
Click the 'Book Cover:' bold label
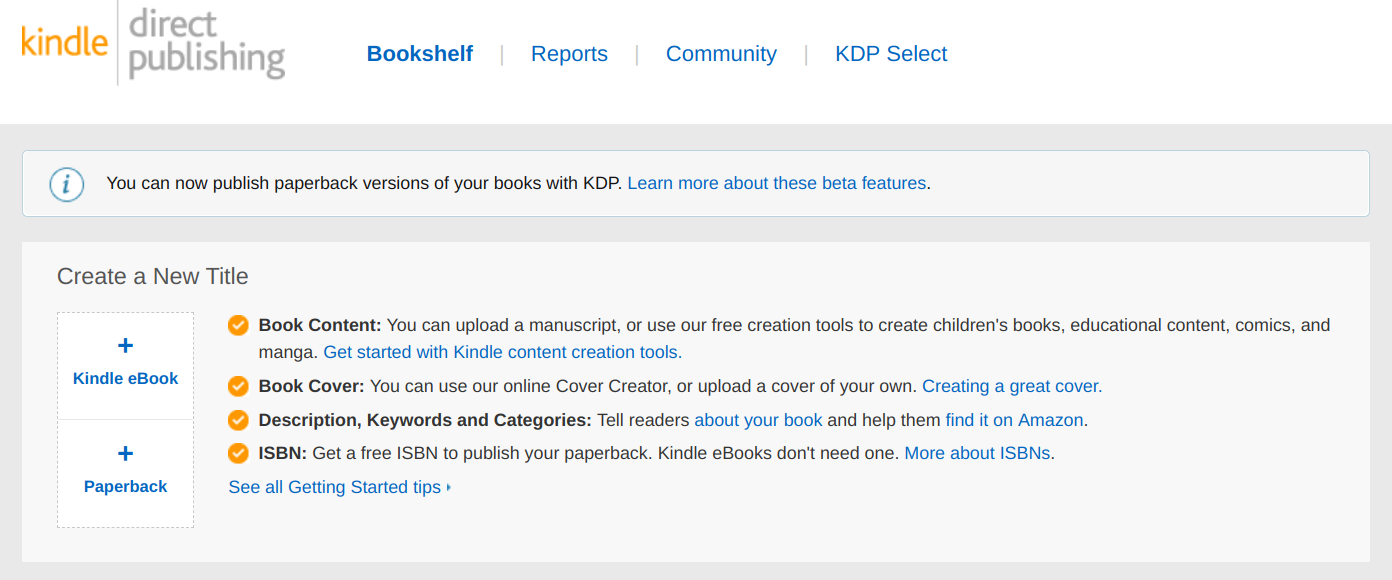(312, 386)
